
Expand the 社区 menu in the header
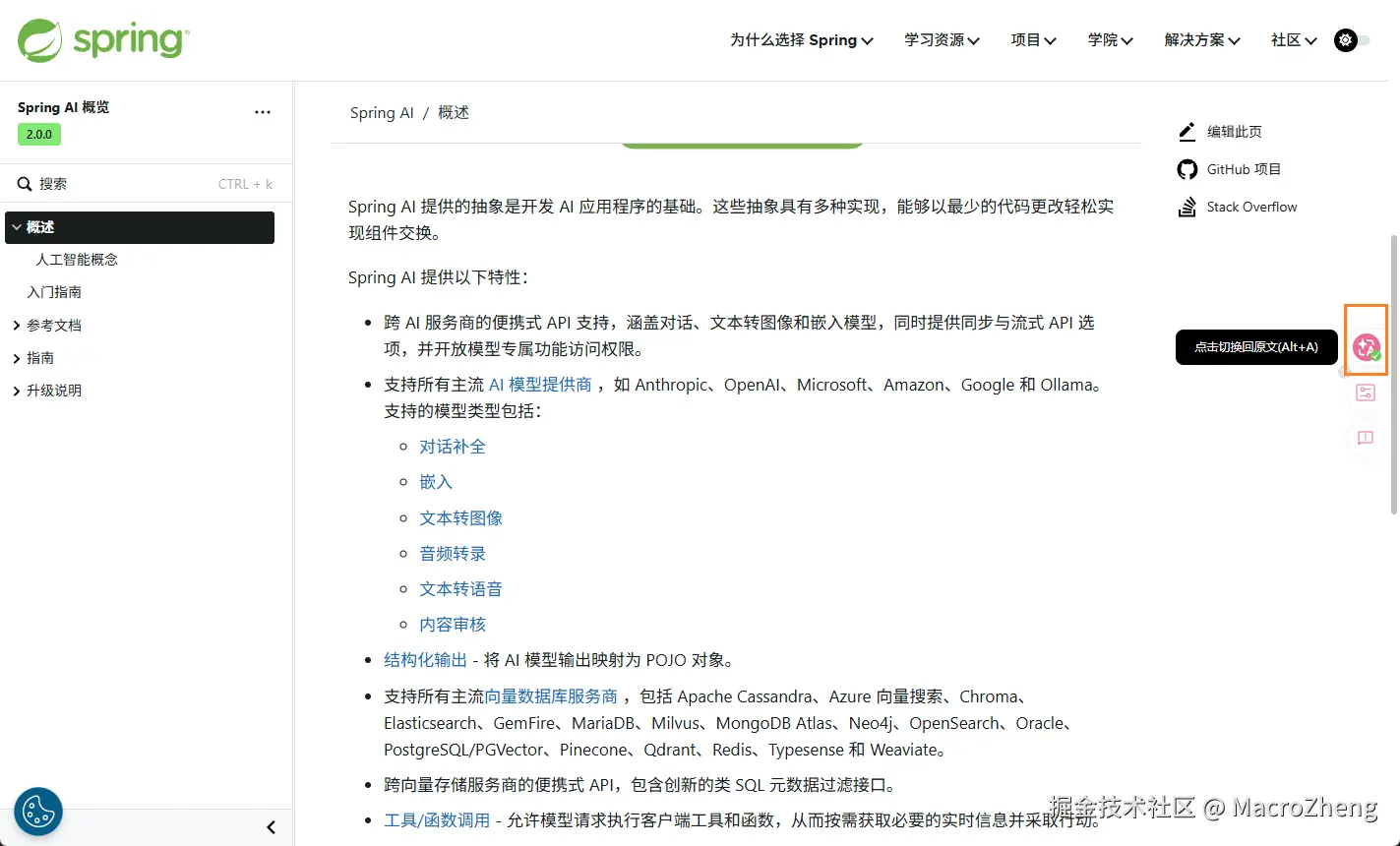pyautogui.click(x=1293, y=40)
